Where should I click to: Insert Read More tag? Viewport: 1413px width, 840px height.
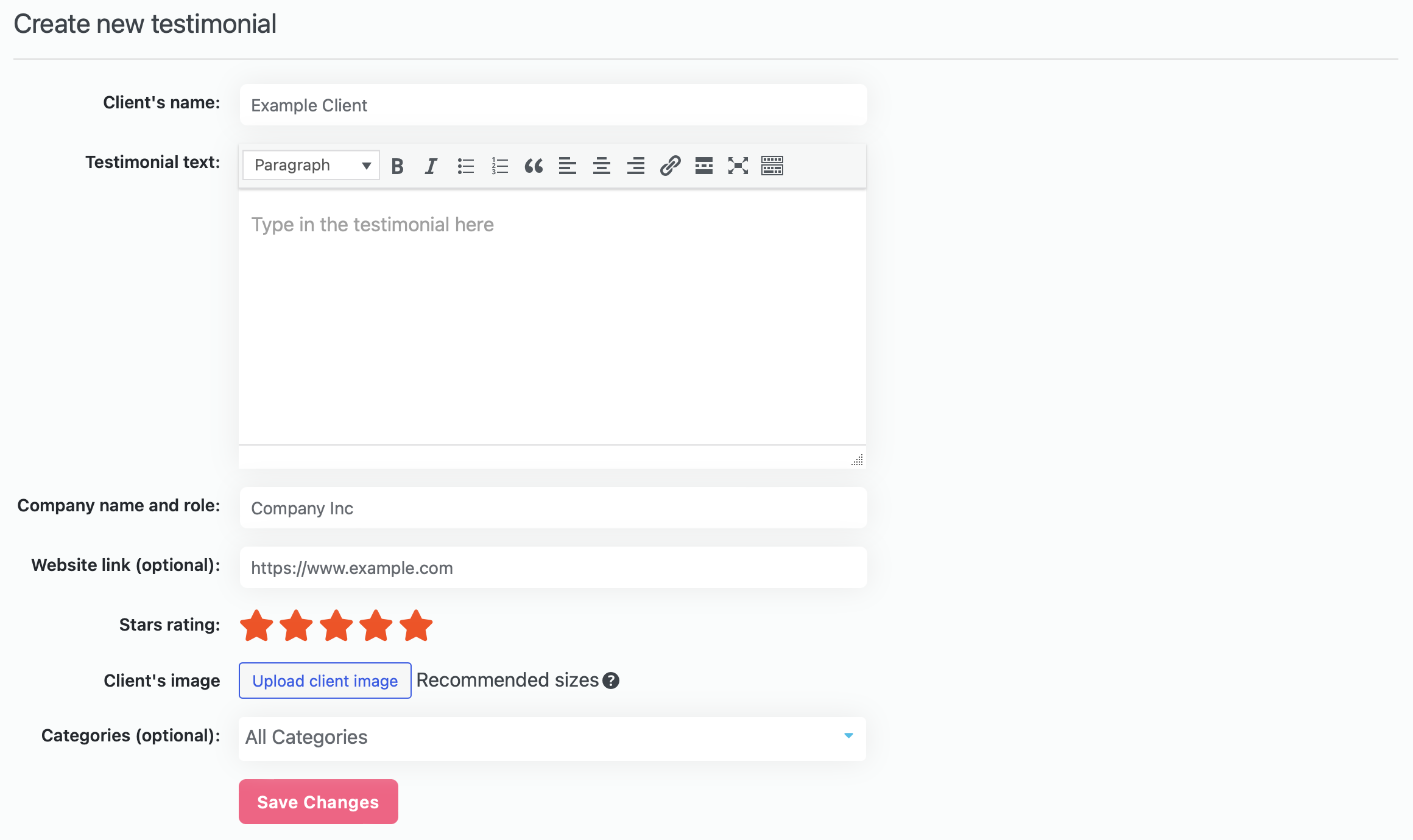pos(704,166)
